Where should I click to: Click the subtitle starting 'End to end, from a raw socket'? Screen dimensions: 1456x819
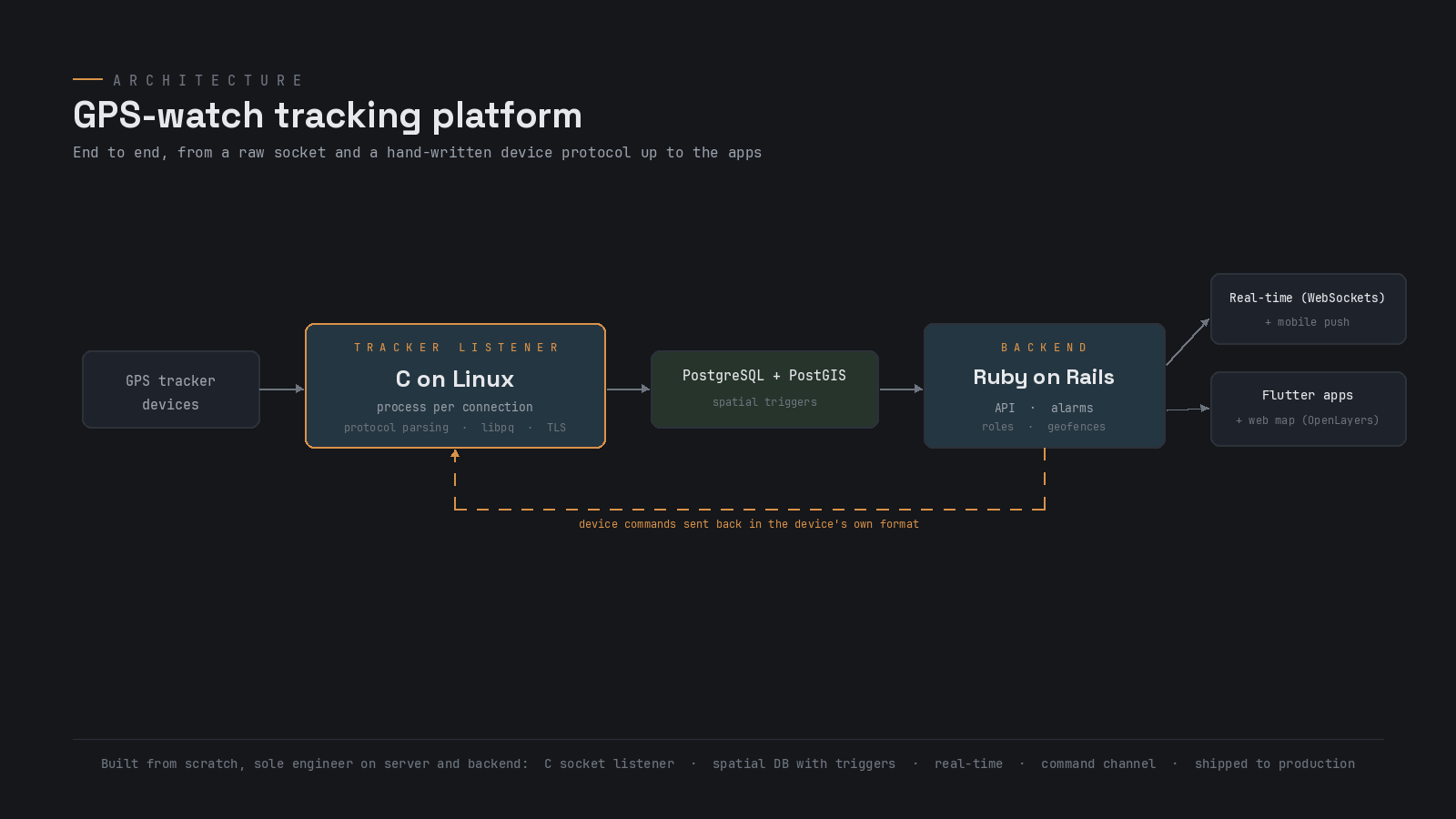click(417, 152)
